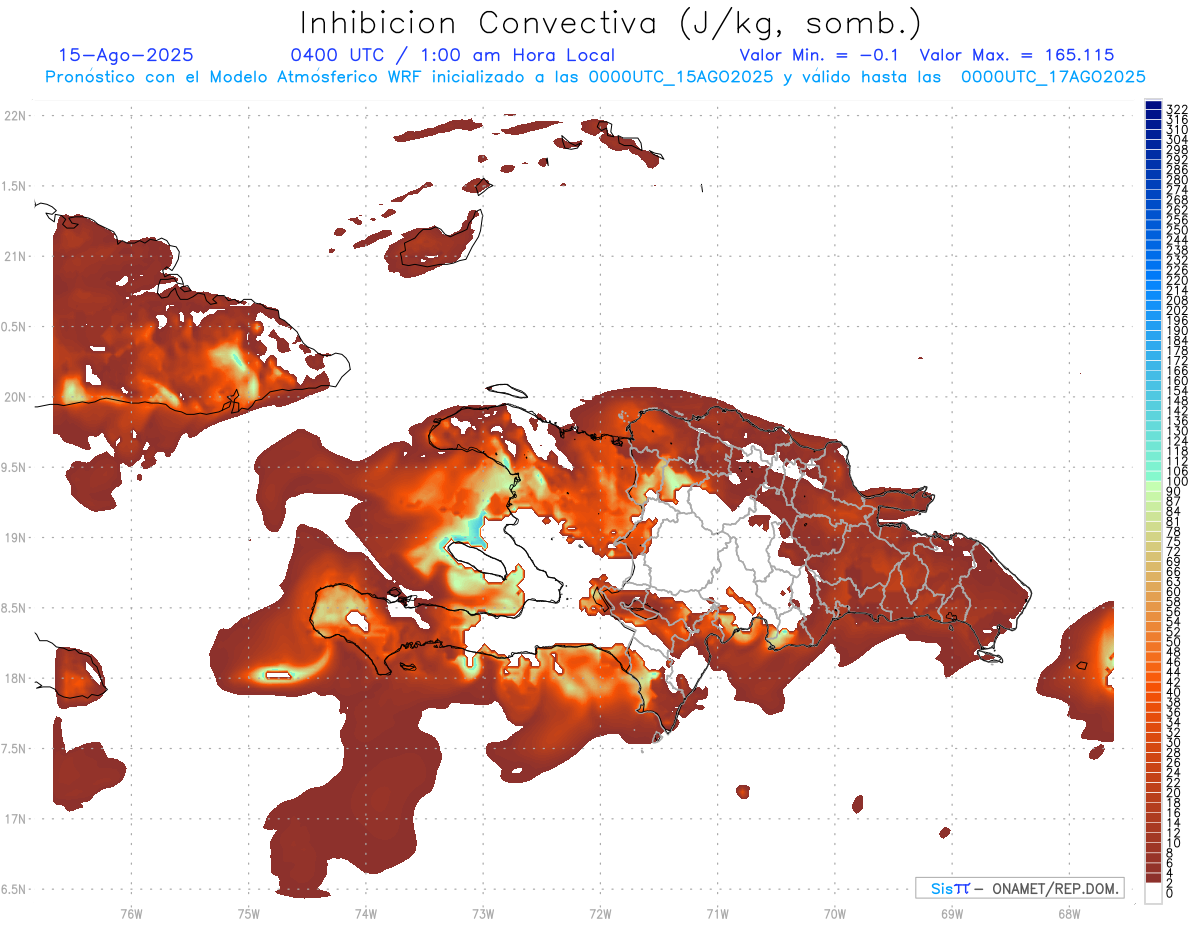Click the '74W' longitude label

point(365,913)
